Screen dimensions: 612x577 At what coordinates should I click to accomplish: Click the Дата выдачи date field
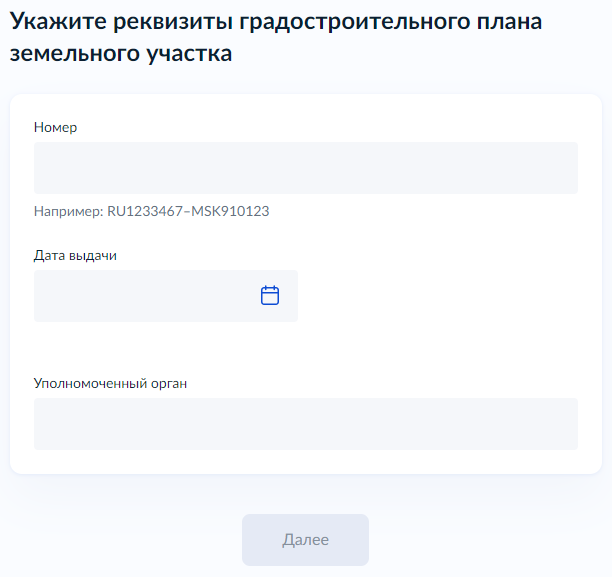(165, 296)
